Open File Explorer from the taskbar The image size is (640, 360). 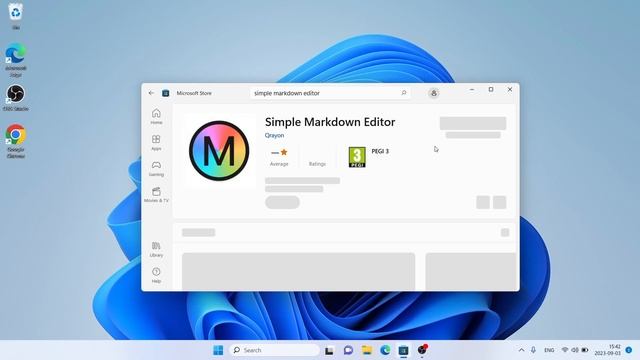[367, 350]
